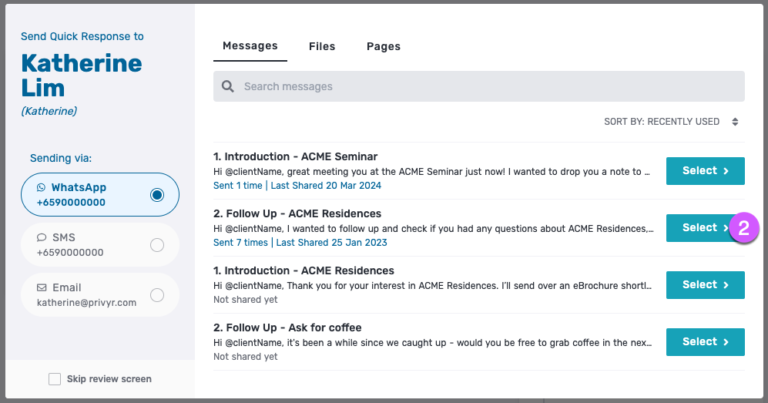Click the 'Sending via:' label
The width and height of the screenshot is (768, 403).
tap(61, 158)
